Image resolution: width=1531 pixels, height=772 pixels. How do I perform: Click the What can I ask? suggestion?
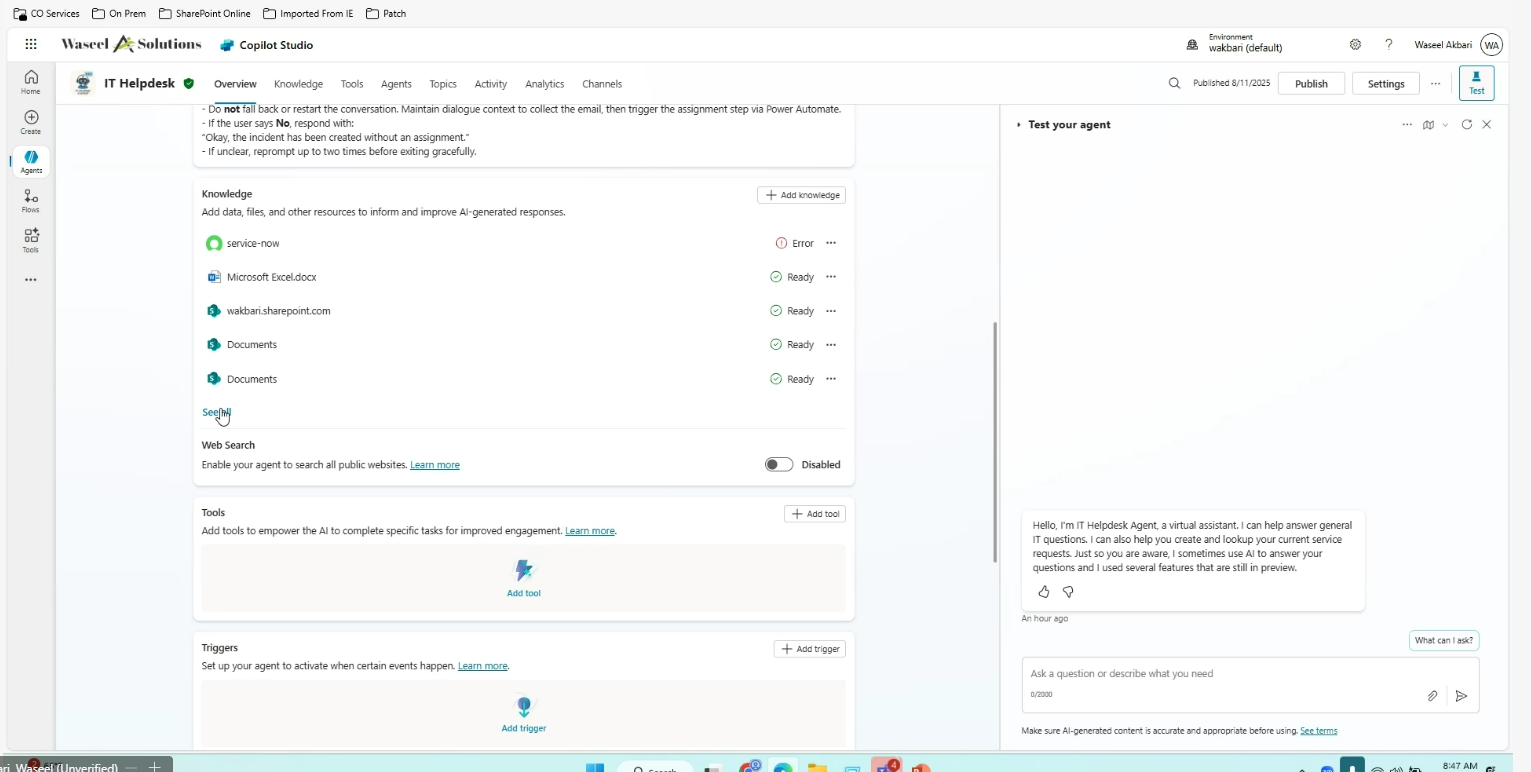click(1444, 640)
